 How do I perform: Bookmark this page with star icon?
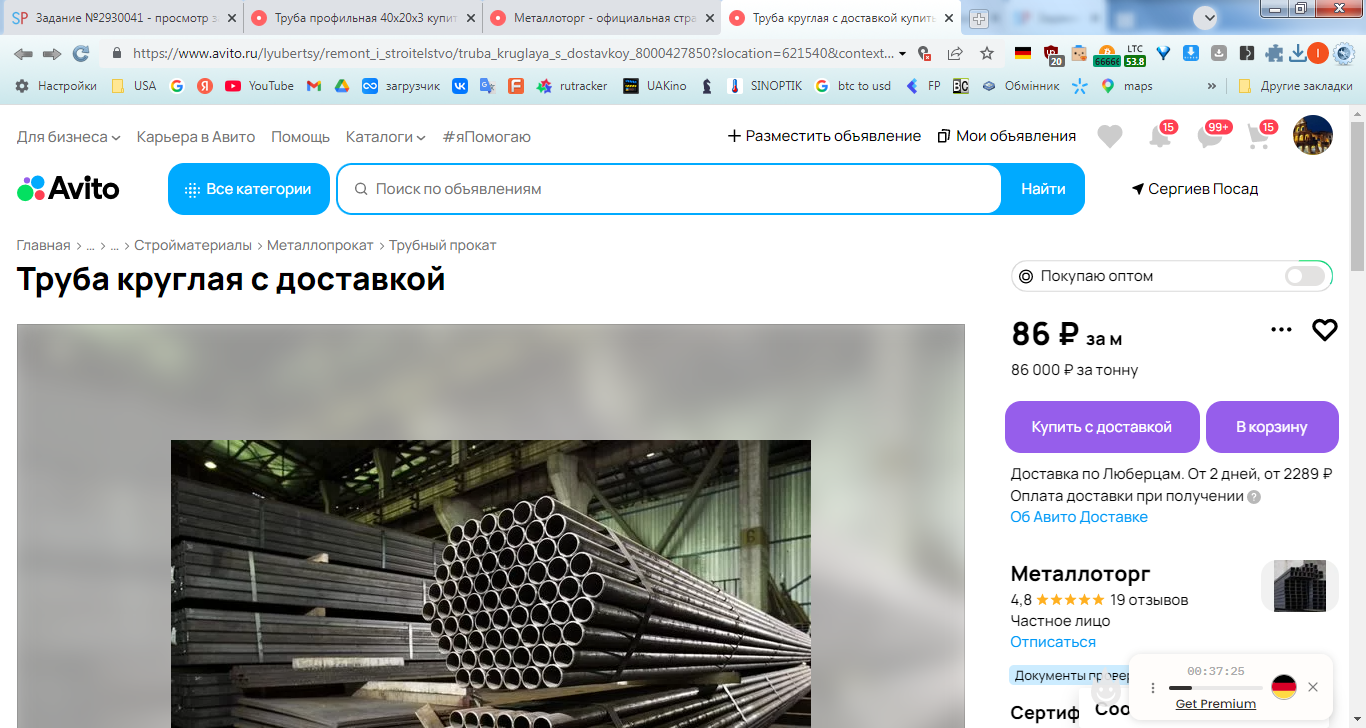pyautogui.click(x=987, y=54)
